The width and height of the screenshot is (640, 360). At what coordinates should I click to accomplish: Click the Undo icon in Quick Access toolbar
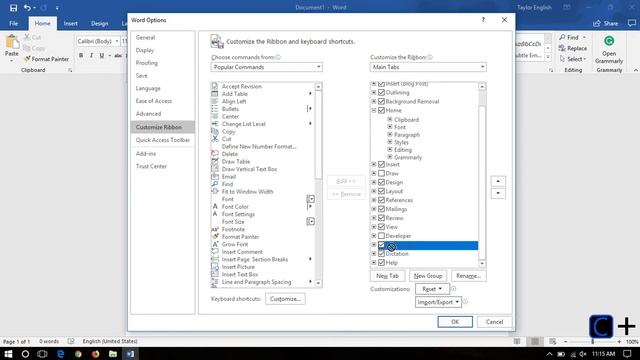point(27,8)
